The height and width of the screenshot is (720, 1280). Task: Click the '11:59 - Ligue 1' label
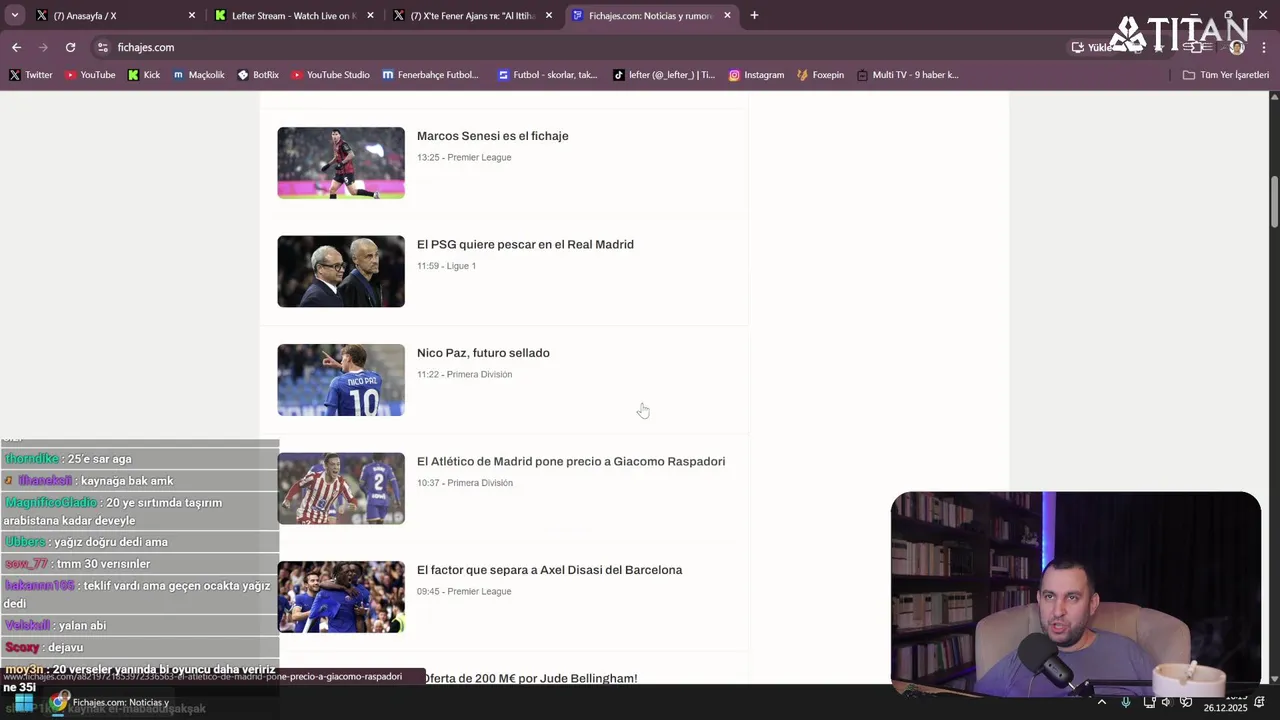coord(446,266)
